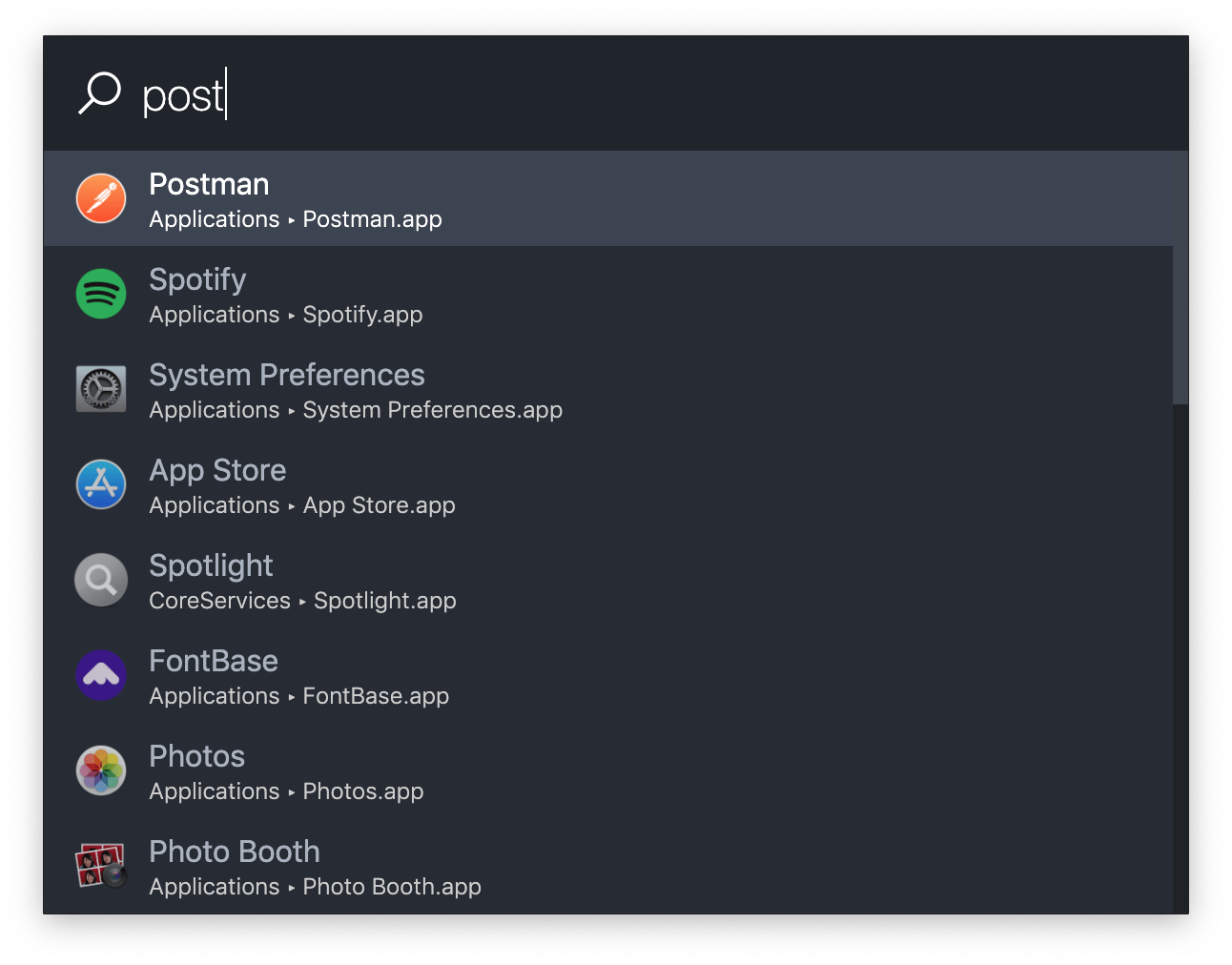Click inside the search input field

(x=381, y=92)
